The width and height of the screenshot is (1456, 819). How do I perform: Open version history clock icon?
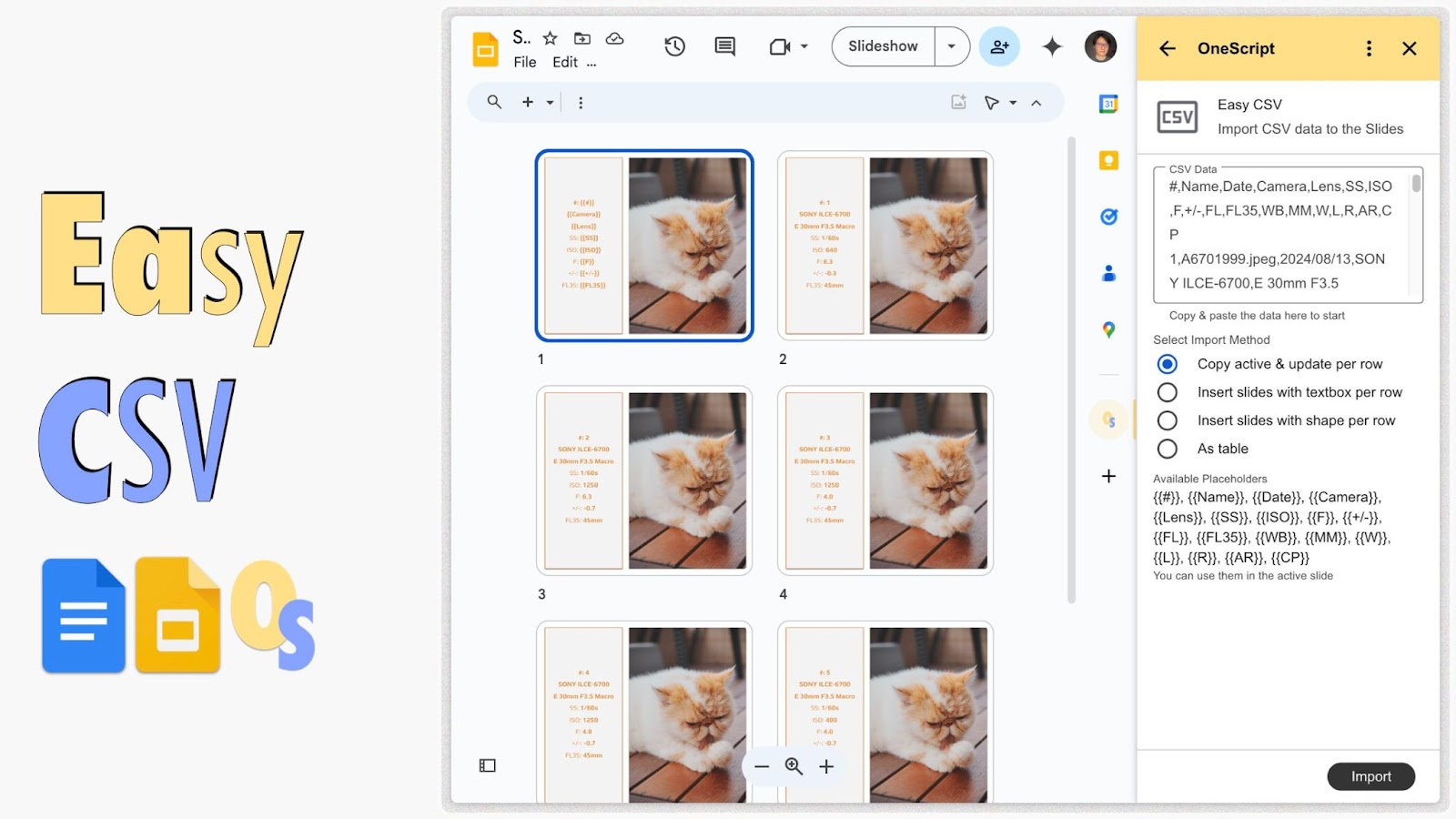[x=674, y=46]
